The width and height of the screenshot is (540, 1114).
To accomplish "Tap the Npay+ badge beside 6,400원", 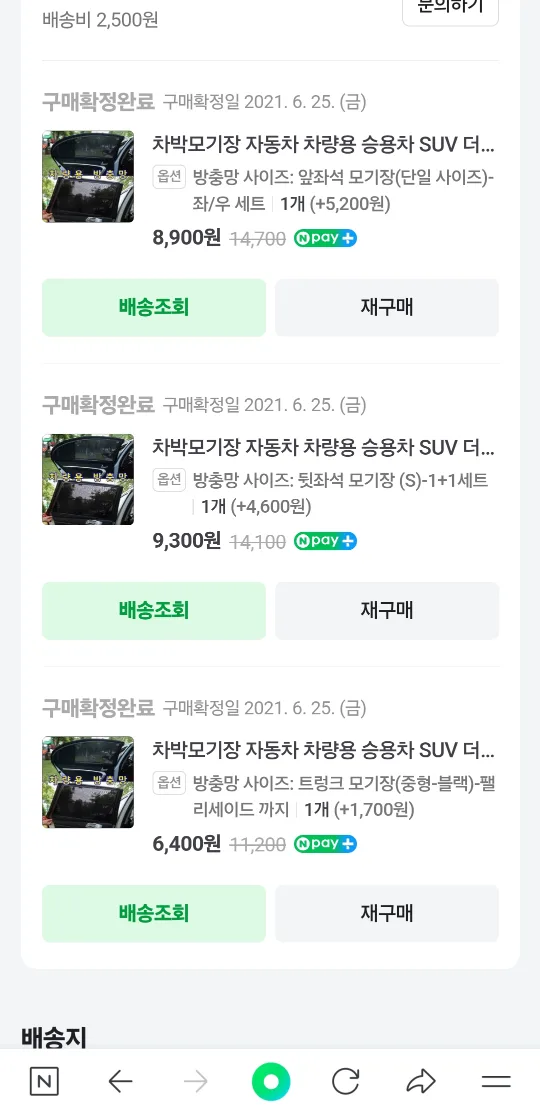I will click(x=325, y=843).
